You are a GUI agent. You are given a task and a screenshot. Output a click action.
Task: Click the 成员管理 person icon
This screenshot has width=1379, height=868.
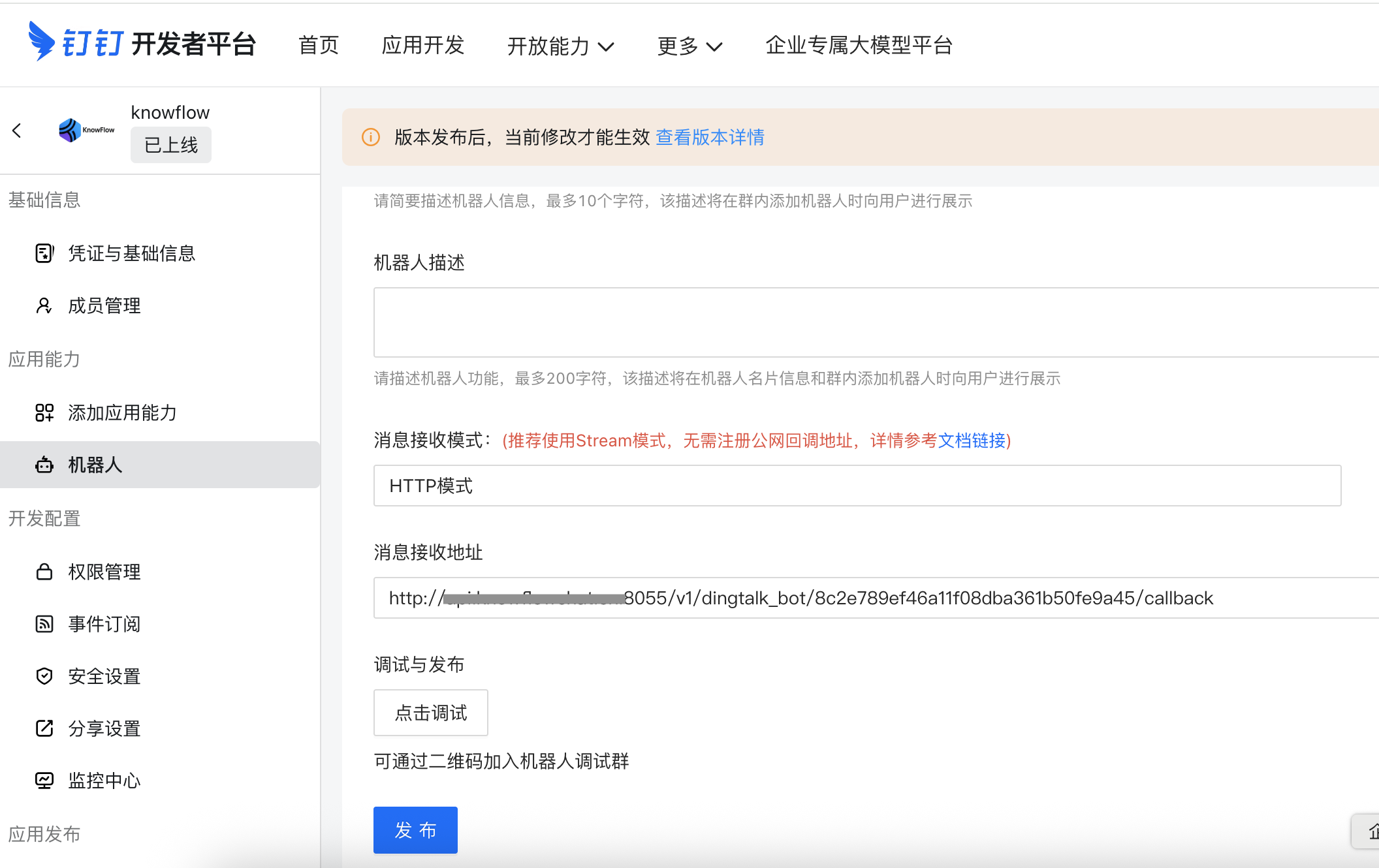point(44,305)
